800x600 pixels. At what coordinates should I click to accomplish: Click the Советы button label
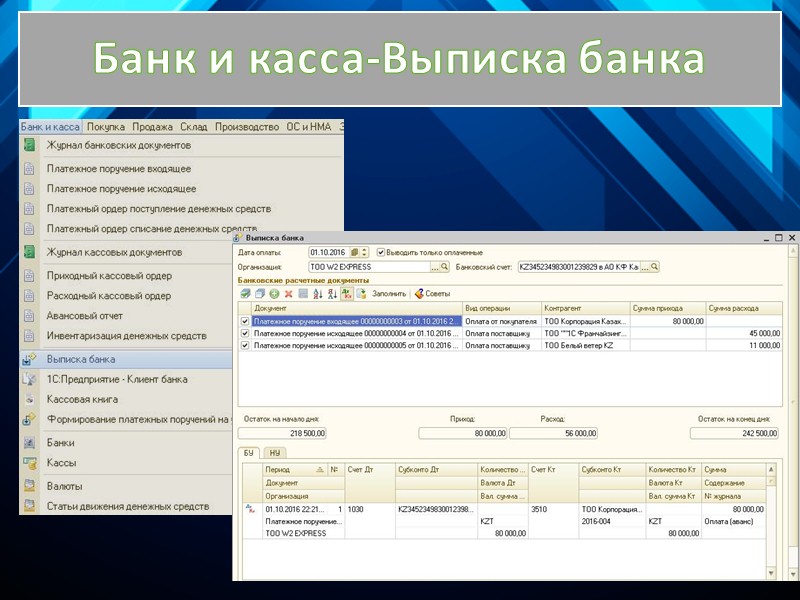point(438,294)
